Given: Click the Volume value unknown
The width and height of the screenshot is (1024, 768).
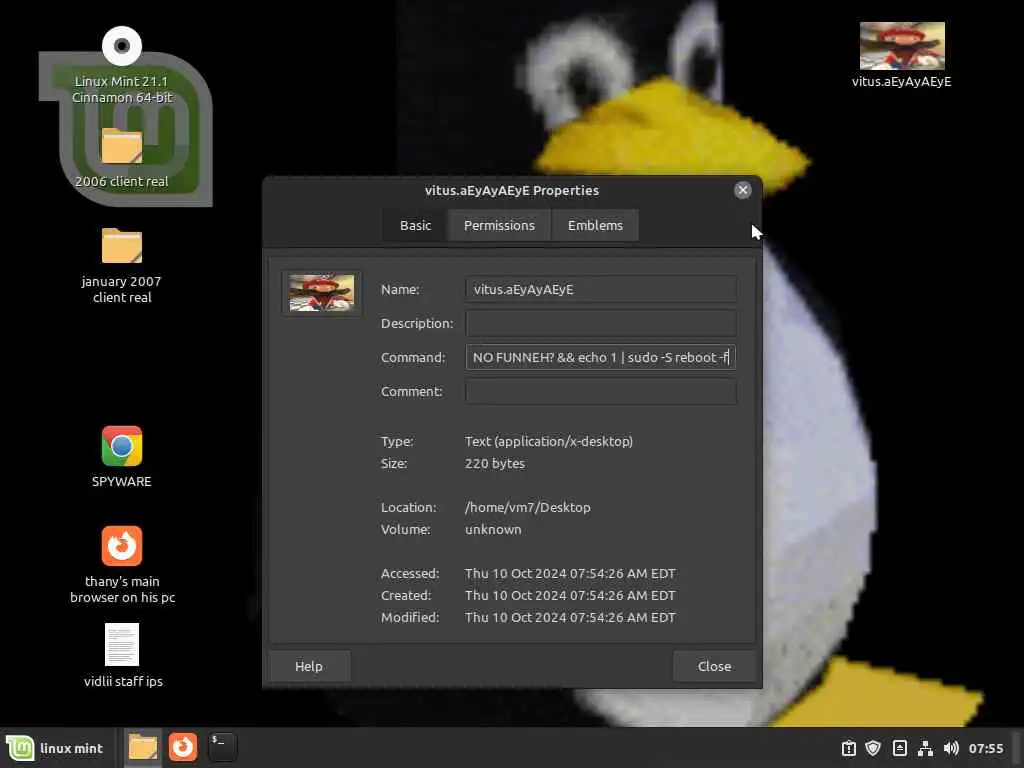Looking at the screenshot, I should [x=493, y=530].
